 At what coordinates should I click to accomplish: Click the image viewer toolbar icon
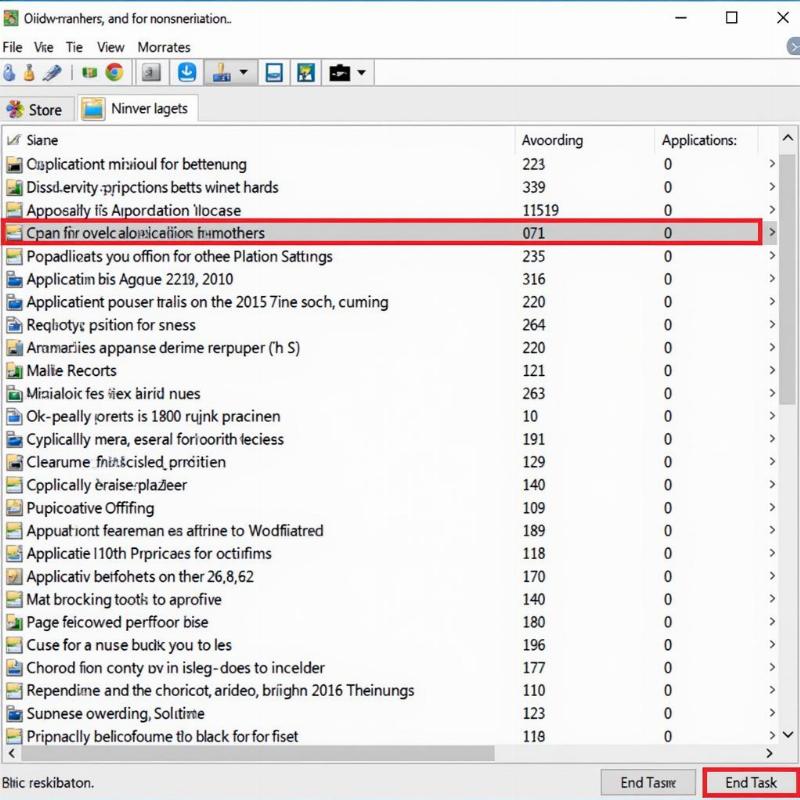pos(305,71)
